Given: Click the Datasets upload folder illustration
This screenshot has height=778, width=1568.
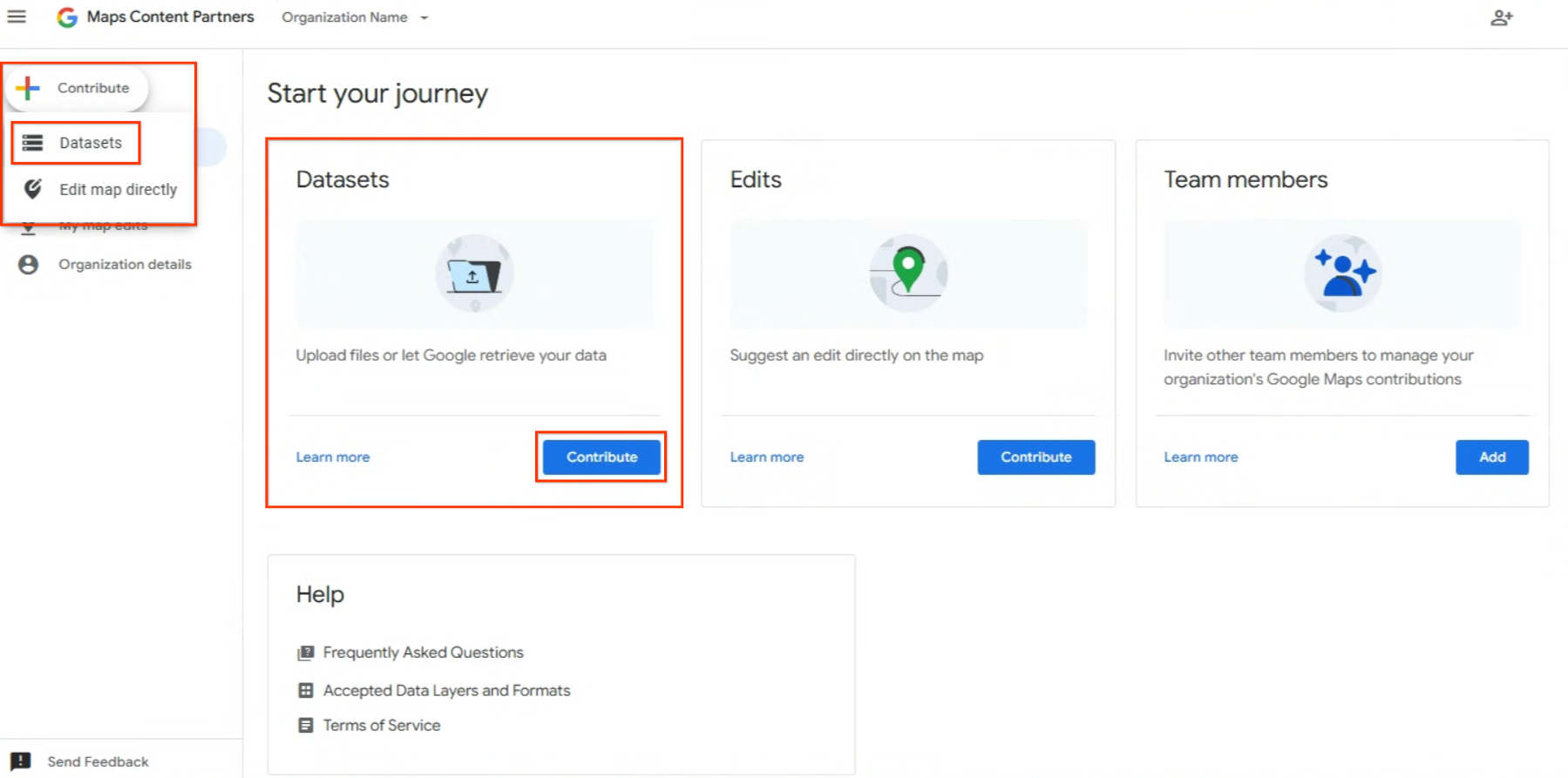Looking at the screenshot, I should (x=474, y=274).
